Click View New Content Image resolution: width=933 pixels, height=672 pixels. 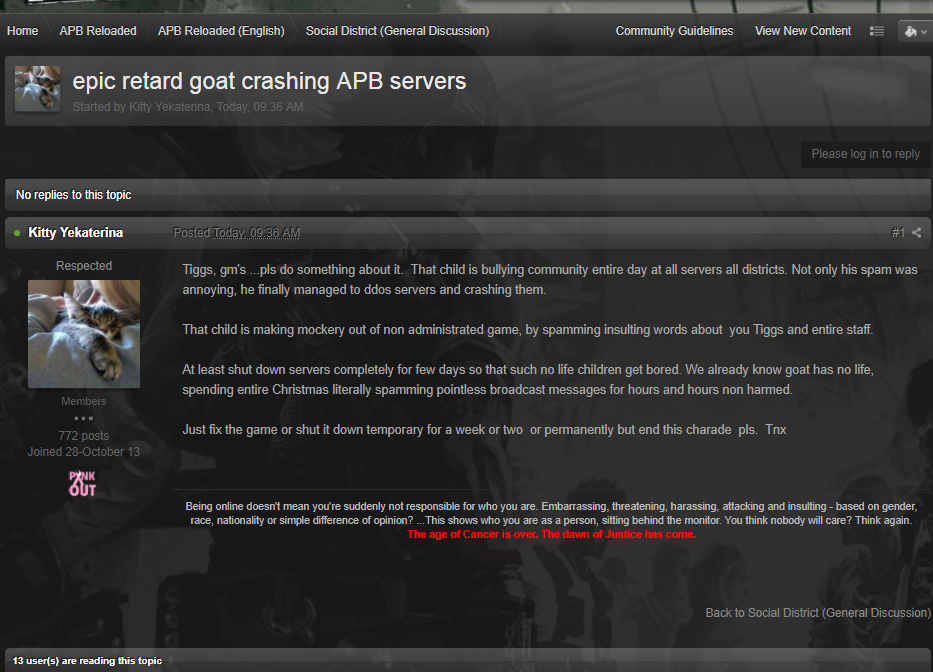pyautogui.click(x=803, y=31)
